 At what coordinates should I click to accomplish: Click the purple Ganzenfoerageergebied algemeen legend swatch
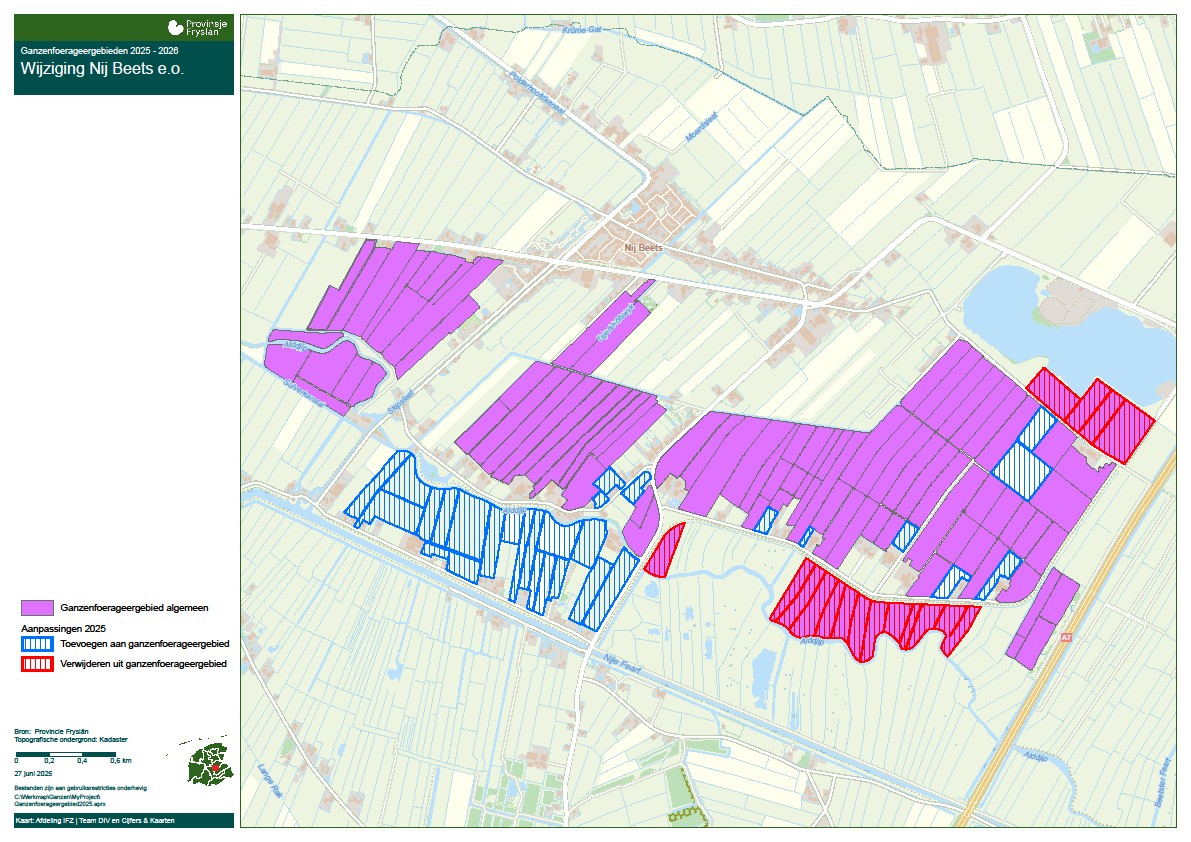coord(37,608)
